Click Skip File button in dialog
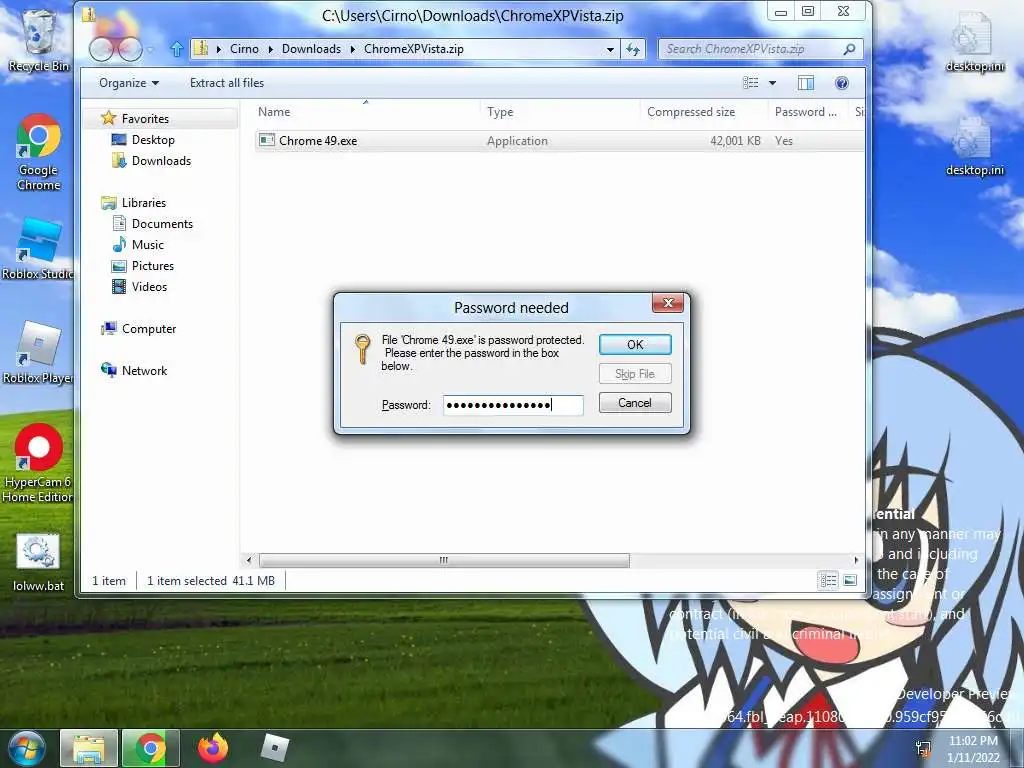Viewport: 1024px width, 768px height. tap(635, 374)
